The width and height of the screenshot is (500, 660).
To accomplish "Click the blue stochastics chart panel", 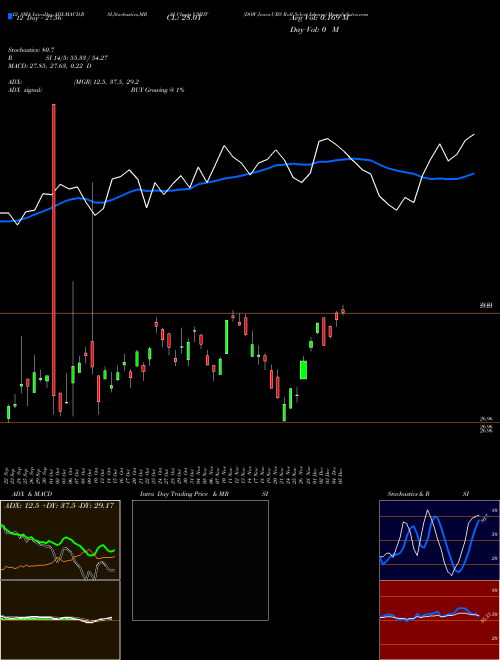I will pyautogui.click(x=439, y=540).
